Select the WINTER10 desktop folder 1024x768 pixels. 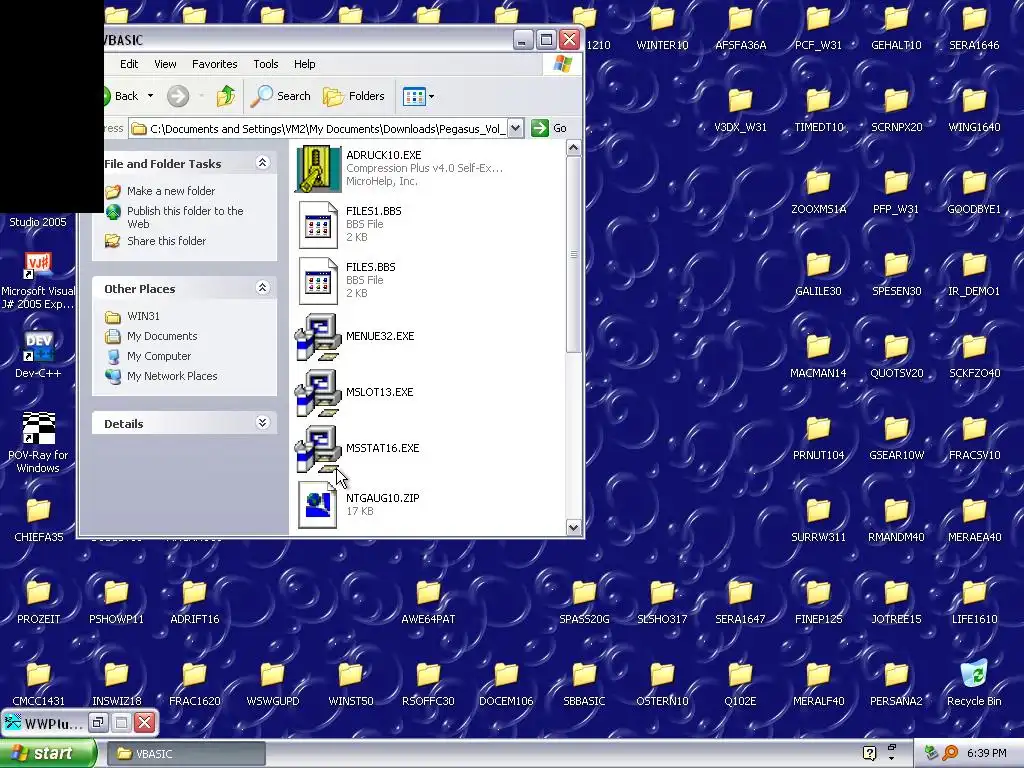[x=662, y=28]
